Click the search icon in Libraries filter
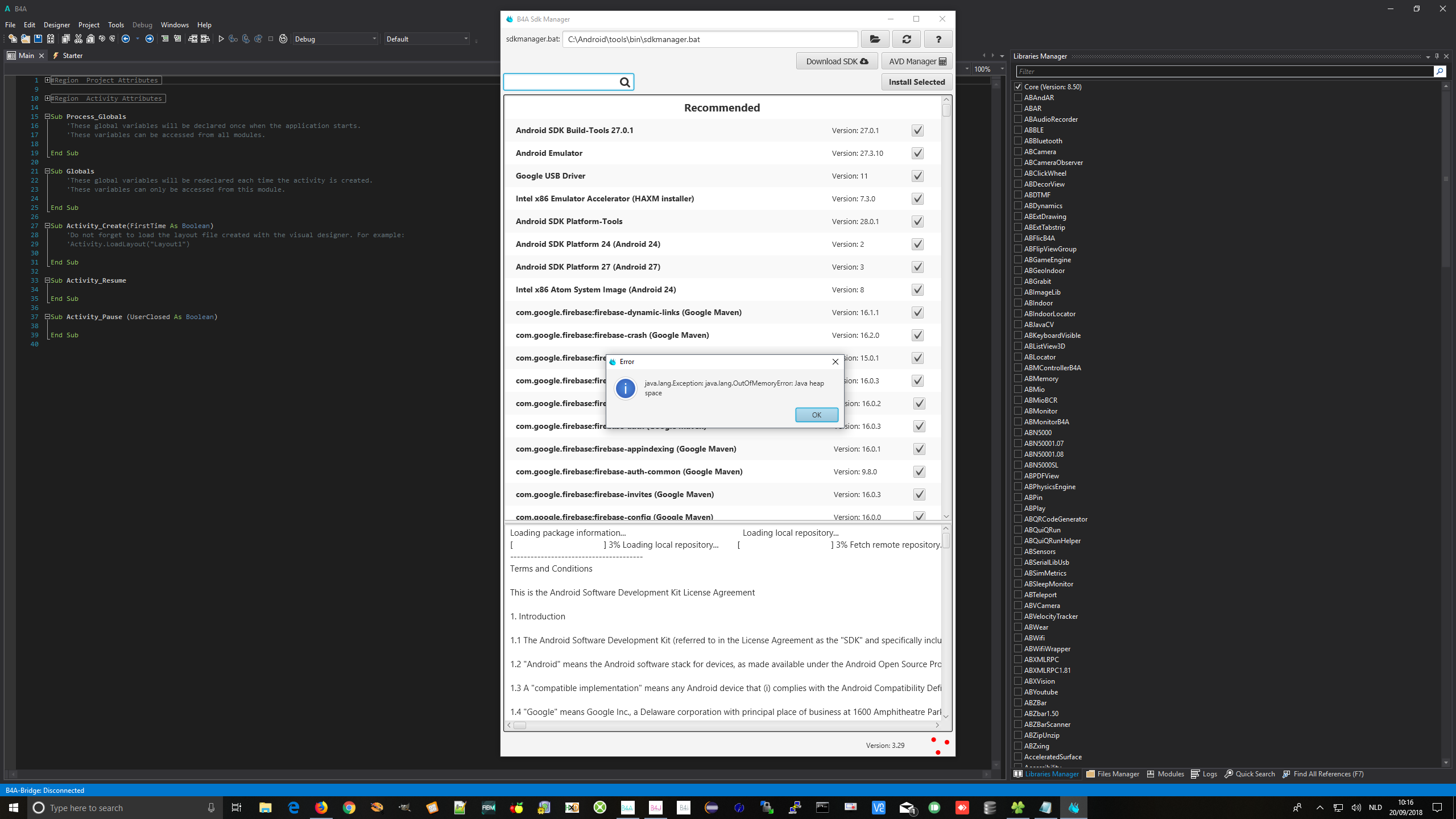This screenshot has width=1456, height=819. tap(1440, 71)
